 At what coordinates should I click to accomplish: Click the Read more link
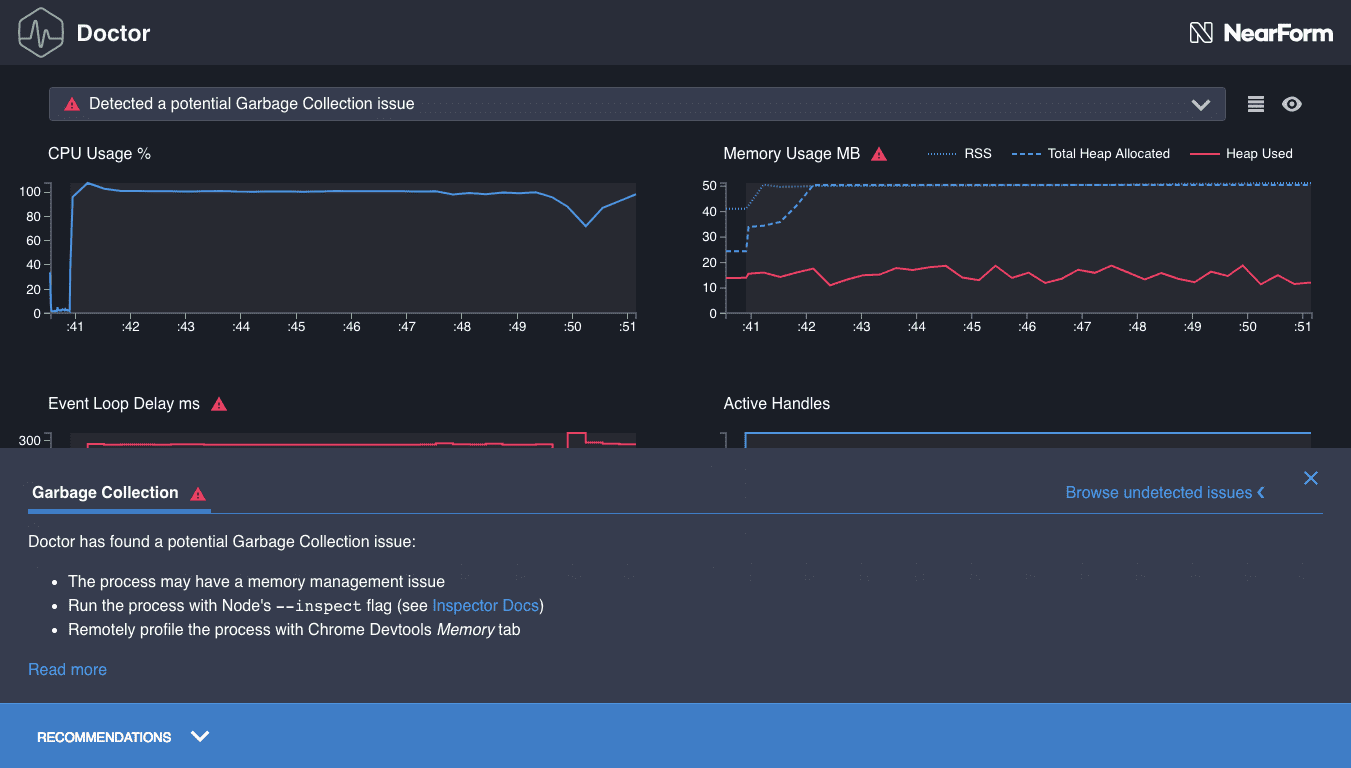(67, 669)
